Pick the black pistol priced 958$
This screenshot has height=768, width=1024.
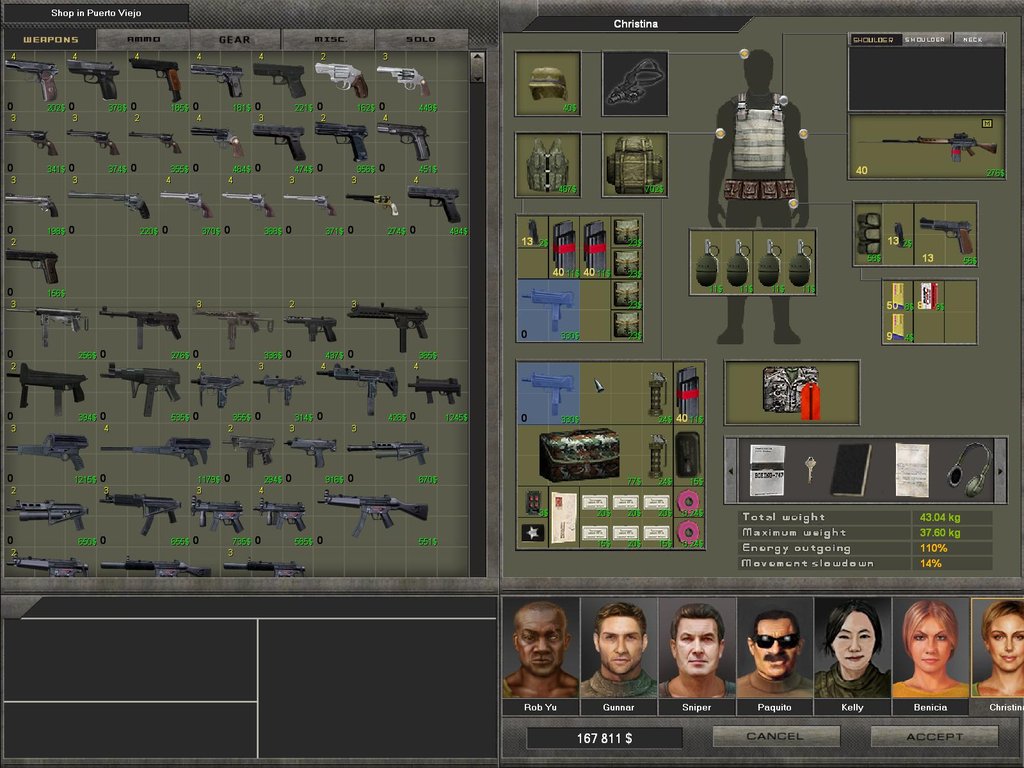tap(344, 144)
